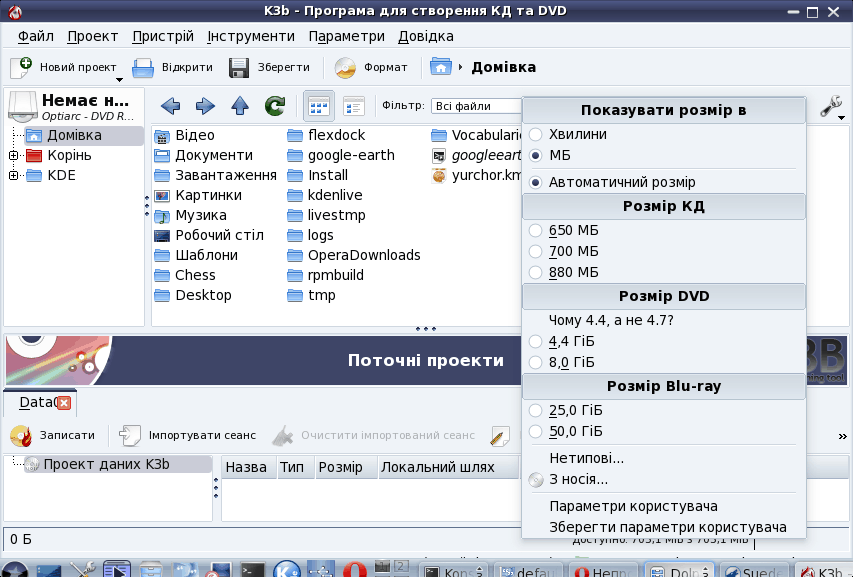Open the Інструменти menu
This screenshot has height=577, width=853.
coord(251,36)
